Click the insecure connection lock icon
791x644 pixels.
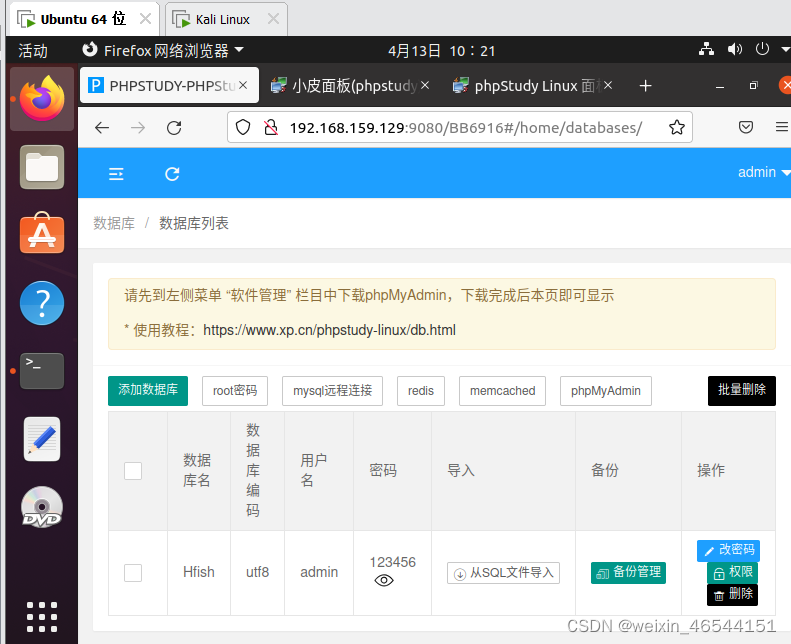tap(271, 127)
